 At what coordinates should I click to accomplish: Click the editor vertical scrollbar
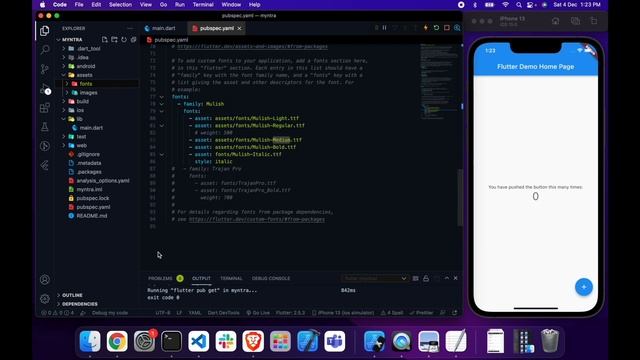(460, 197)
